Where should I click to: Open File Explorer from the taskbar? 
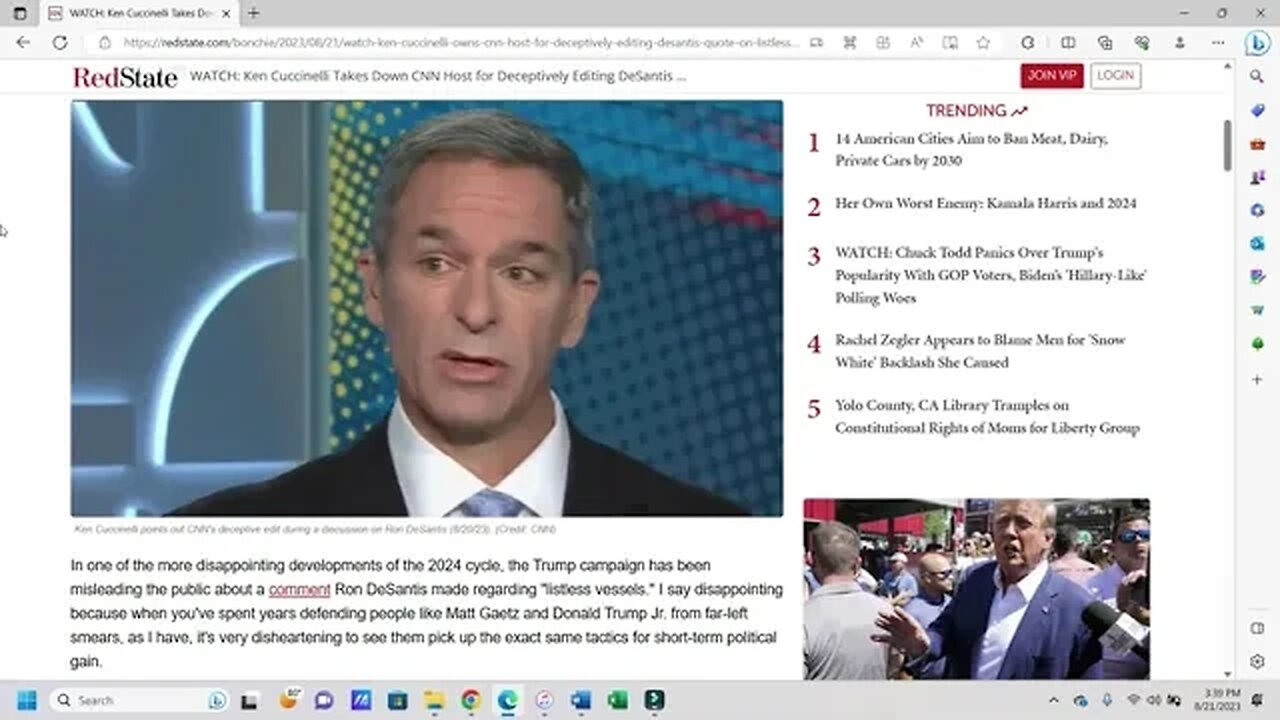pyautogui.click(x=433, y=700)
